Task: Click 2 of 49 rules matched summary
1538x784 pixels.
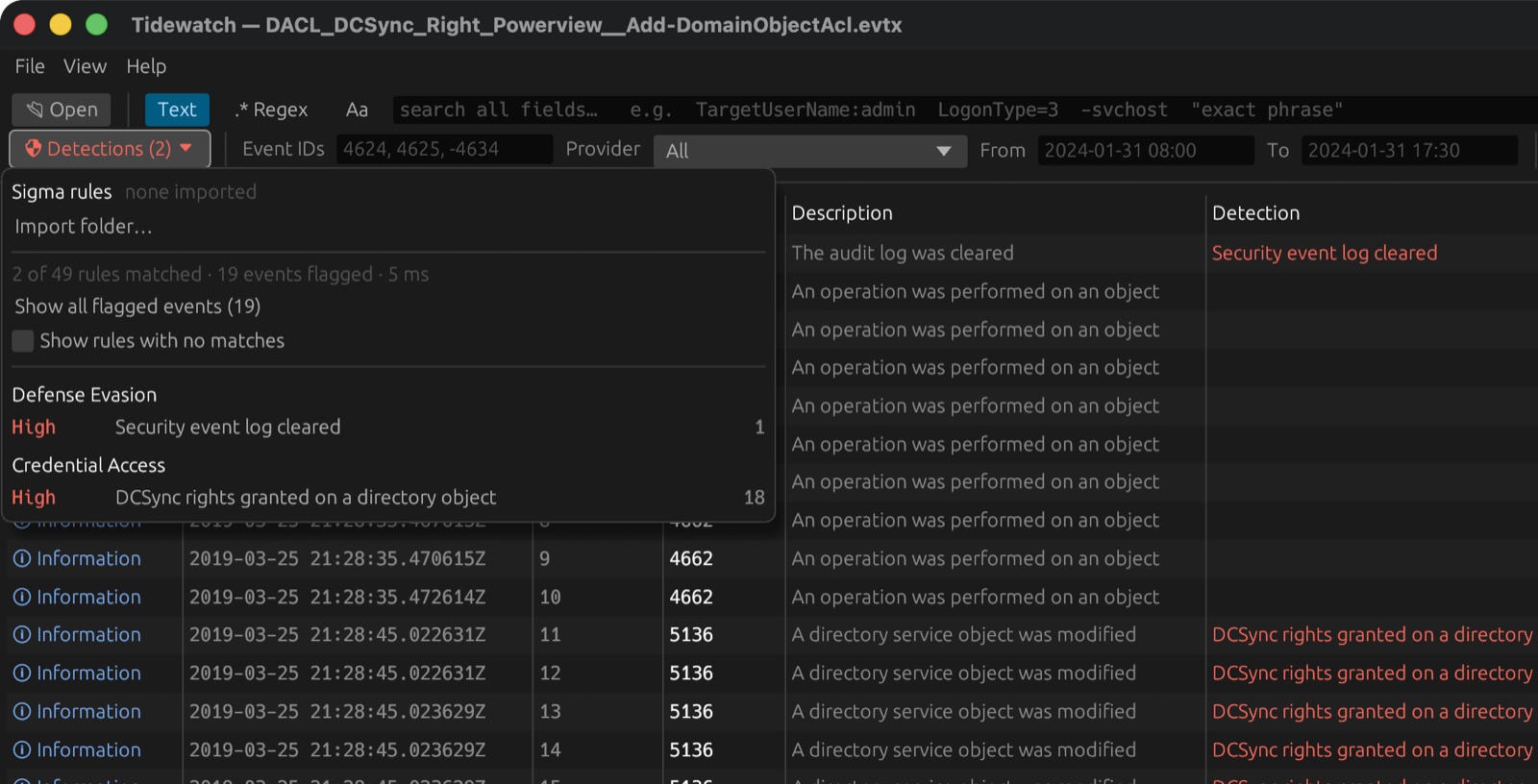Action: 220,275
